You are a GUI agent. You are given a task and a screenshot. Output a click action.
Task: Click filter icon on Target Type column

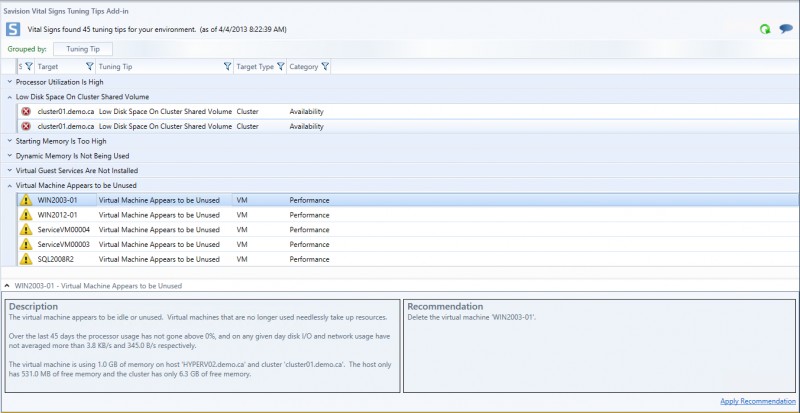click(x=281, y=66)
